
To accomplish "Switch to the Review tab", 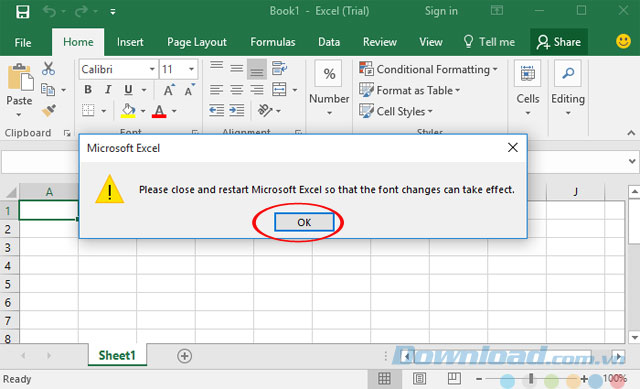I will (380, 42).
